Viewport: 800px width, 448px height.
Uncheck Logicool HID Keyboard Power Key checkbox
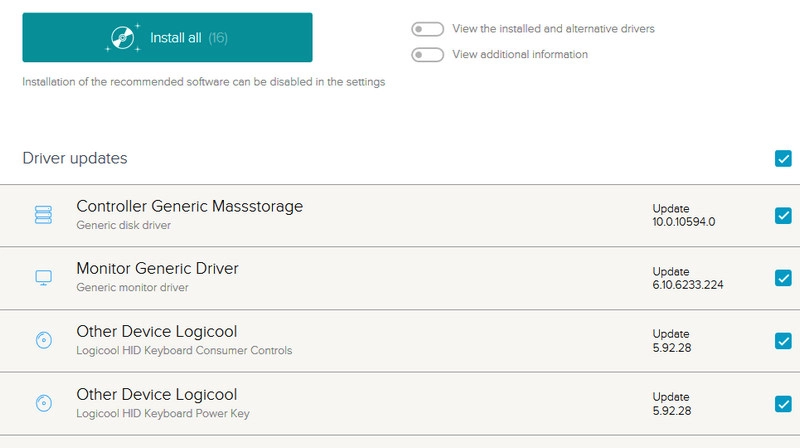tap(783, 404)
